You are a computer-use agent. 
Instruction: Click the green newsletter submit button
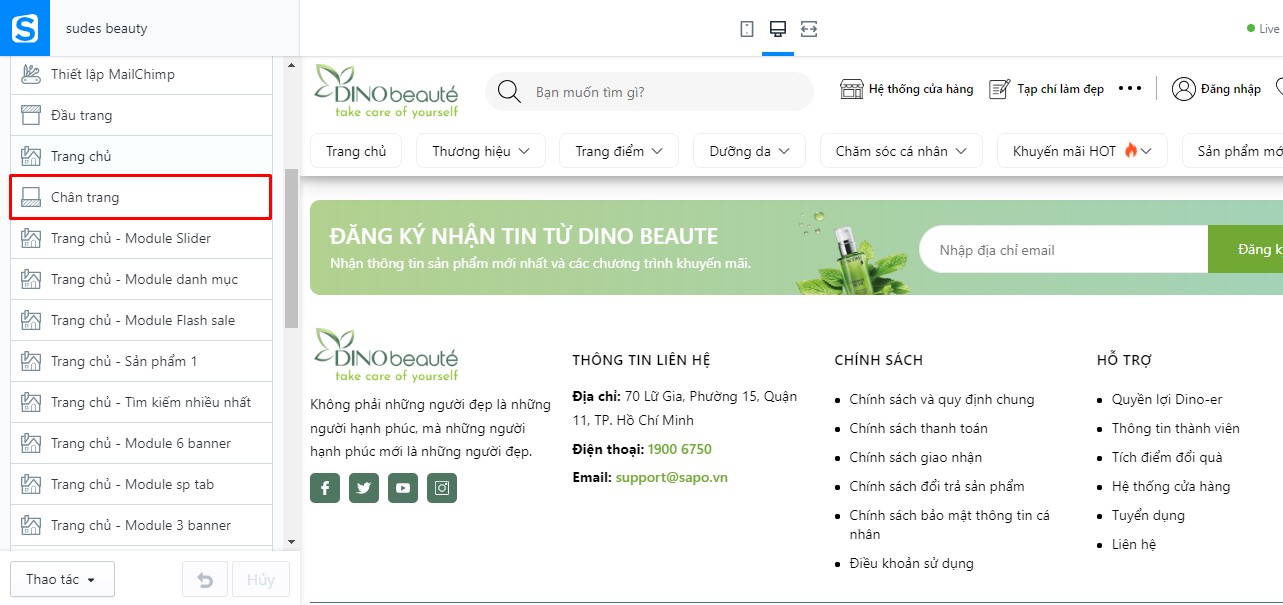[x=1246, y=249]
